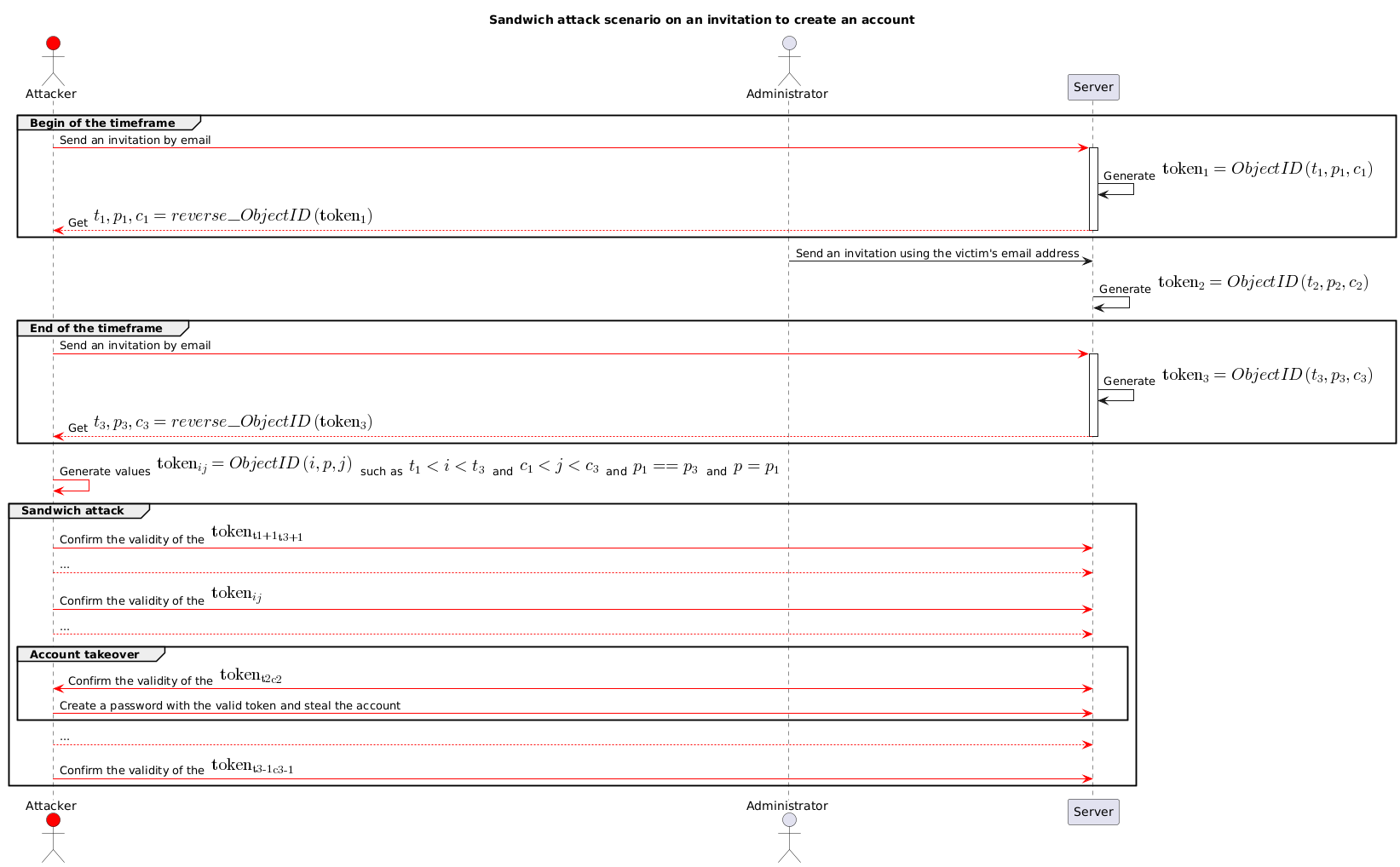This screenshot has width=1400, height=867.
Task: Click 'Send an invitation using the victim's email address'
Action: point(937,253)
